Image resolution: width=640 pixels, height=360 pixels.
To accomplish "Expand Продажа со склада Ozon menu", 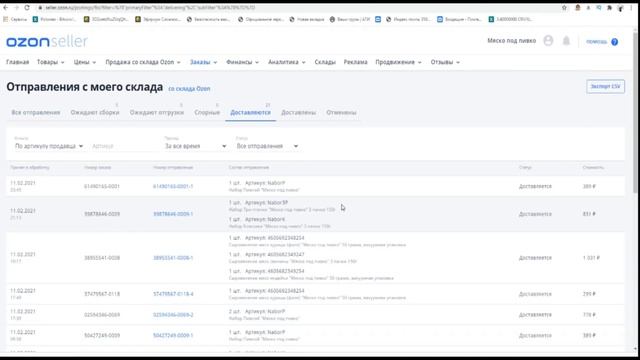I will point(143,62).
